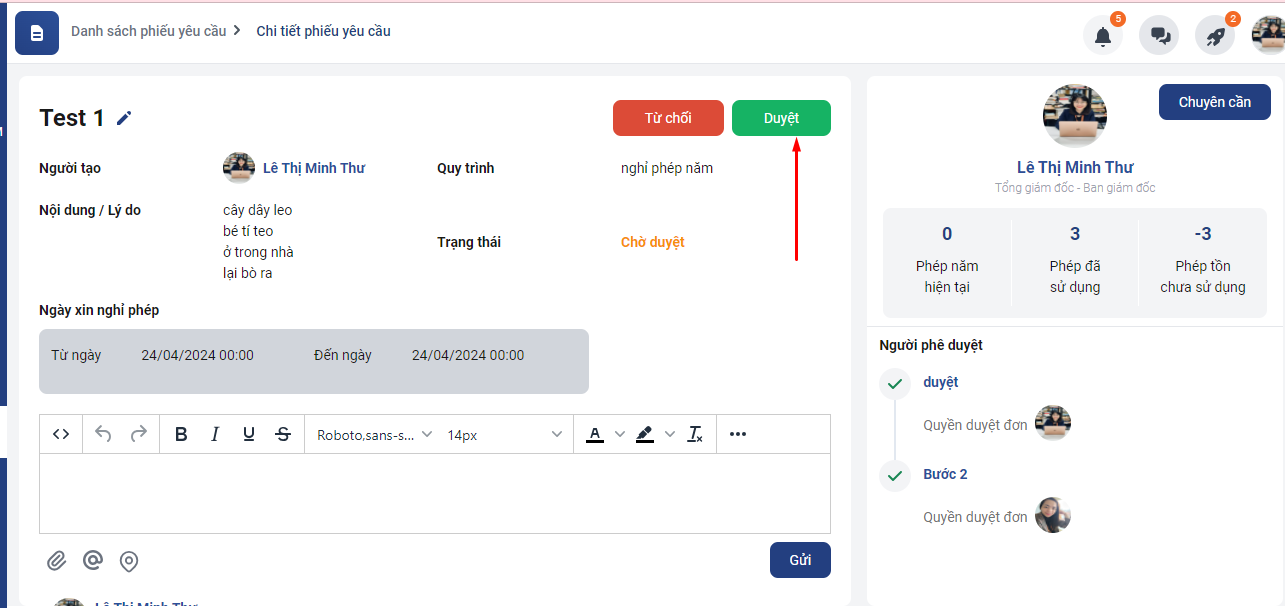
Task: Insert location with the pin icon
Action: tap(129, 561)
